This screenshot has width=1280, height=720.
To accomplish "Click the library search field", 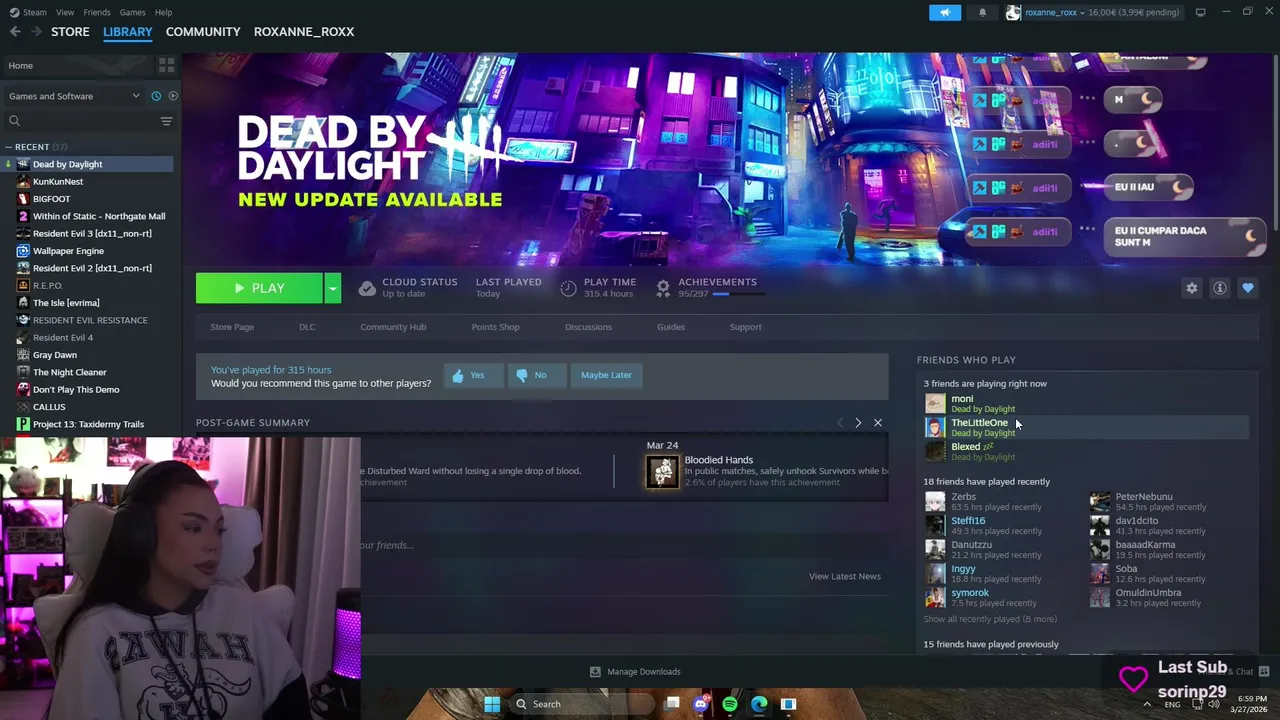I will click(x=80, y=121).
